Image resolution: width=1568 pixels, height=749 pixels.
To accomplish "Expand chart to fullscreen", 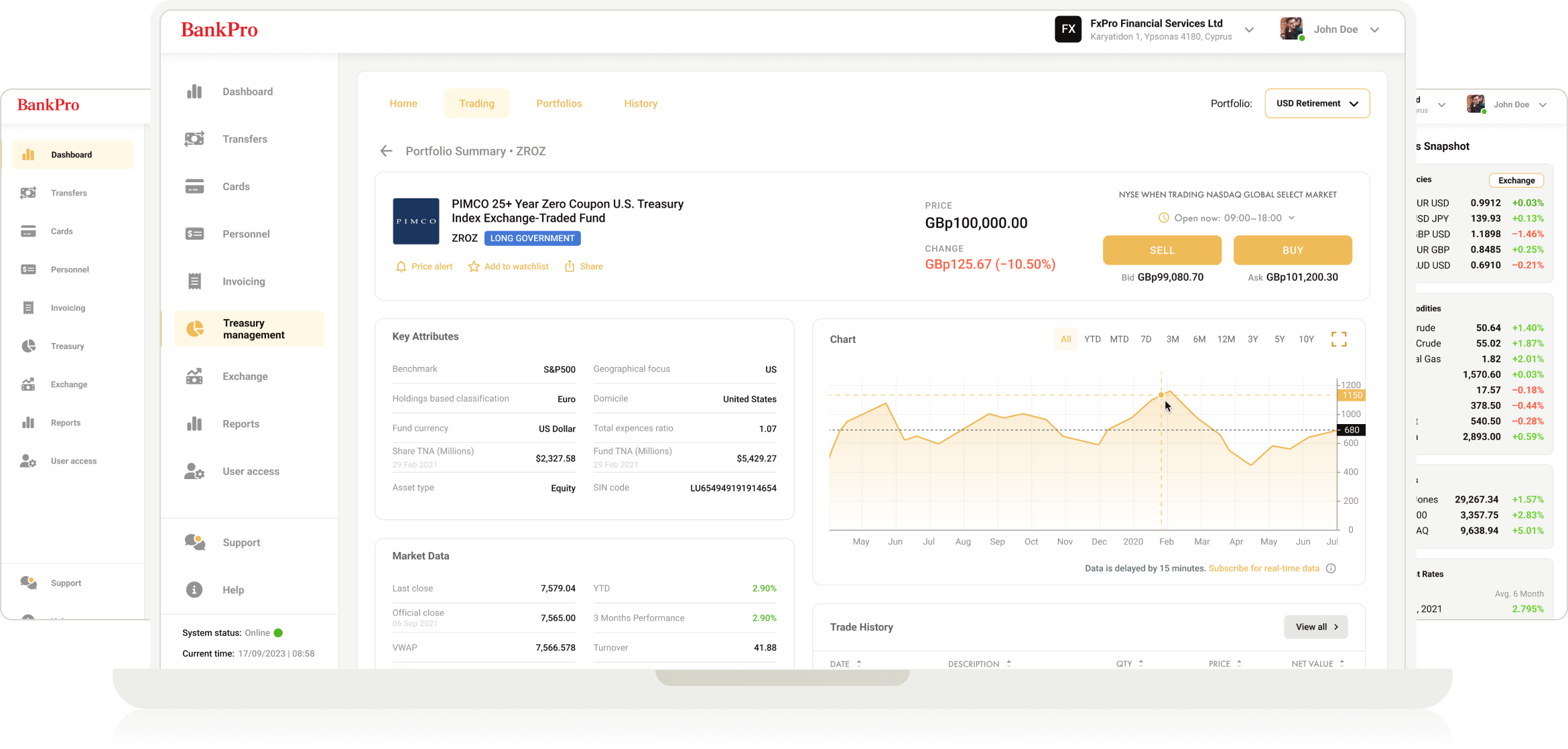I will coord(1338,340).
